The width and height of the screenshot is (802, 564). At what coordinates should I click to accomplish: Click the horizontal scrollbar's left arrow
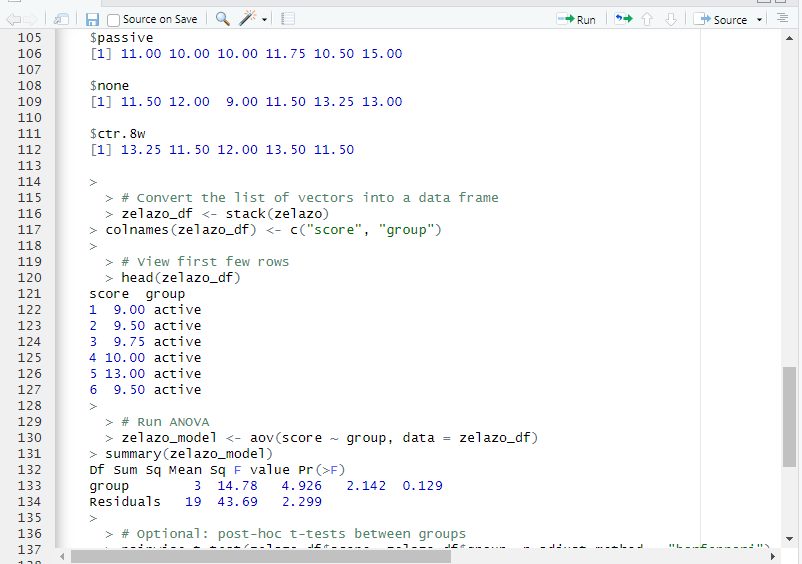62,556
